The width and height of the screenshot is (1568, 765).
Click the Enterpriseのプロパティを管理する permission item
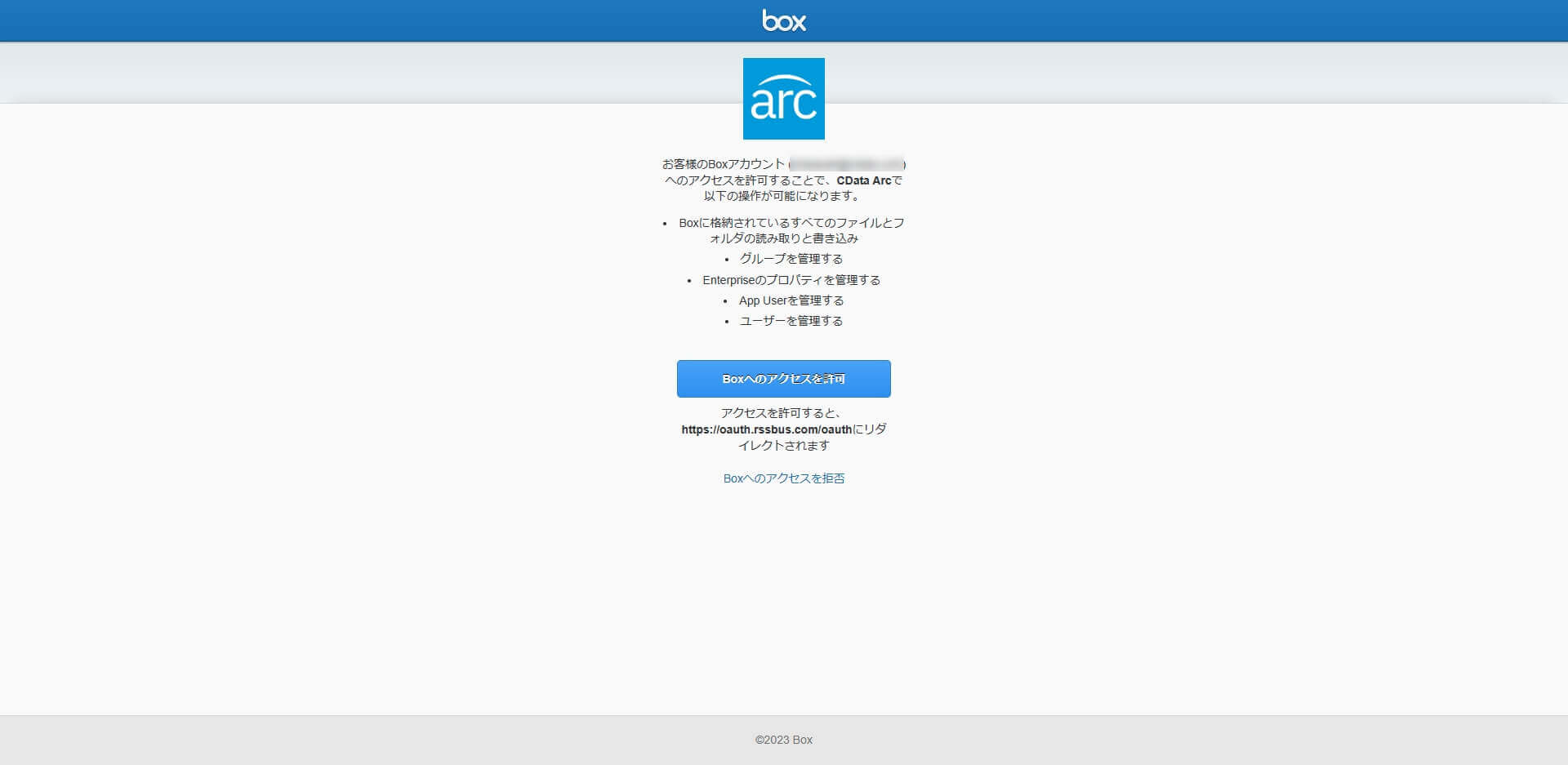coord(791,280)
